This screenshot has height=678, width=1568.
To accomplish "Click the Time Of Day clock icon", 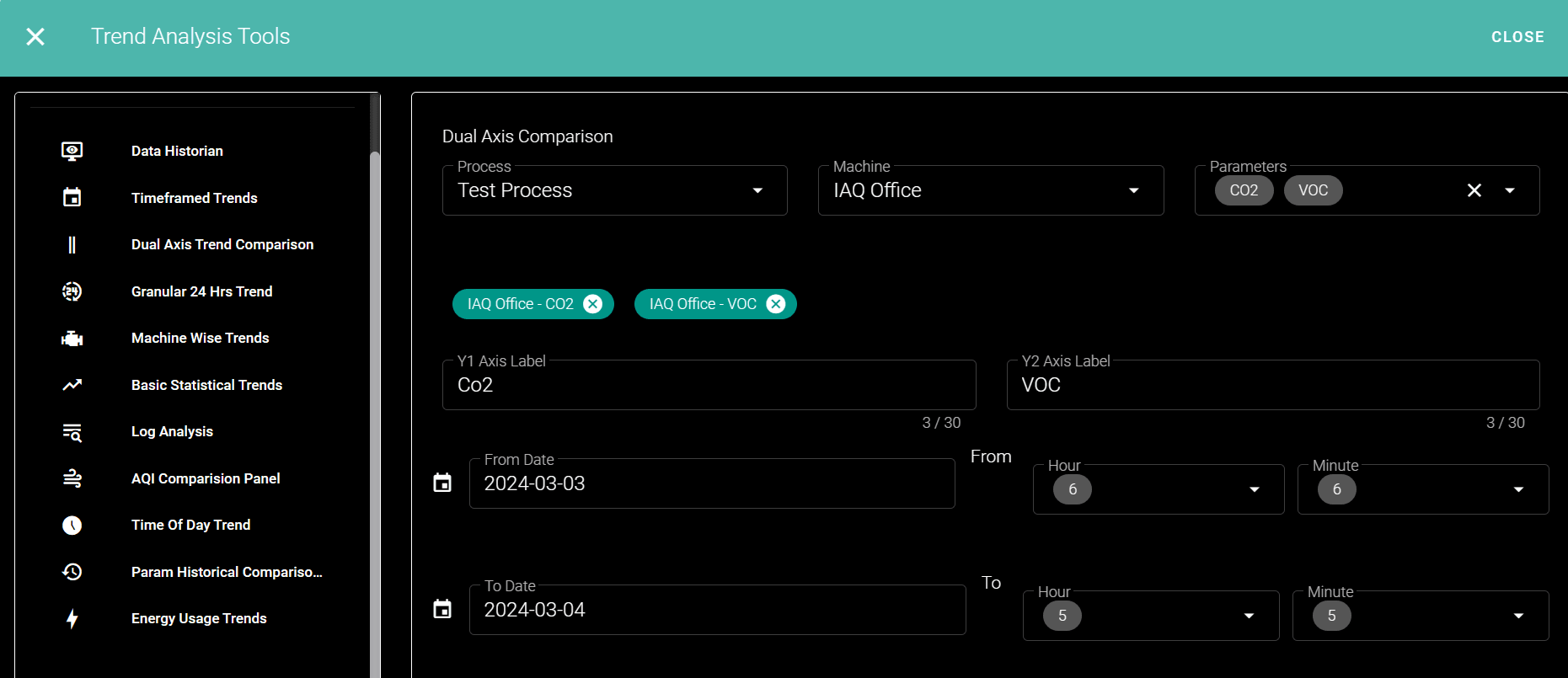I will coord(72,526).
